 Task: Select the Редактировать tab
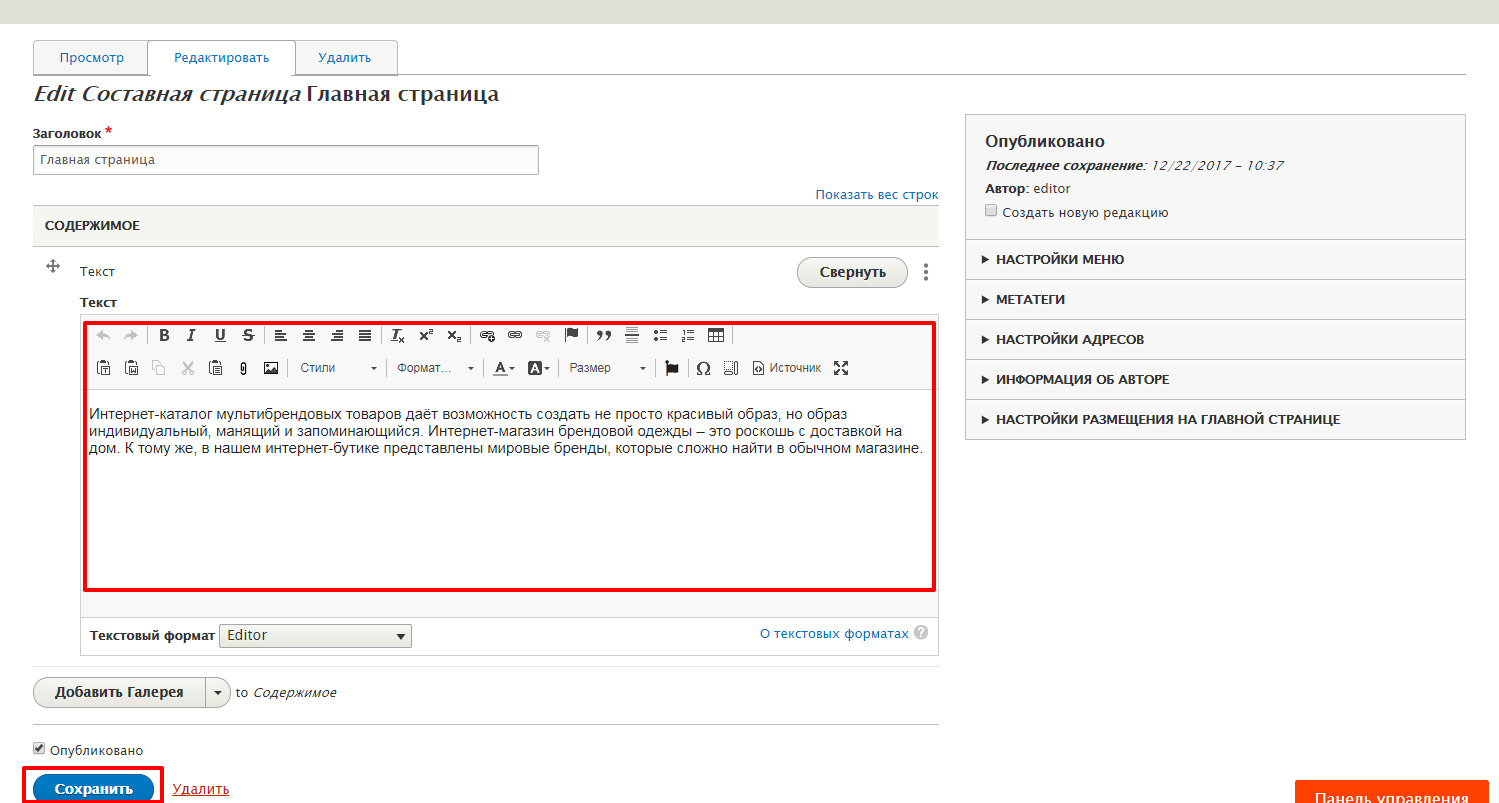point(222,58)
